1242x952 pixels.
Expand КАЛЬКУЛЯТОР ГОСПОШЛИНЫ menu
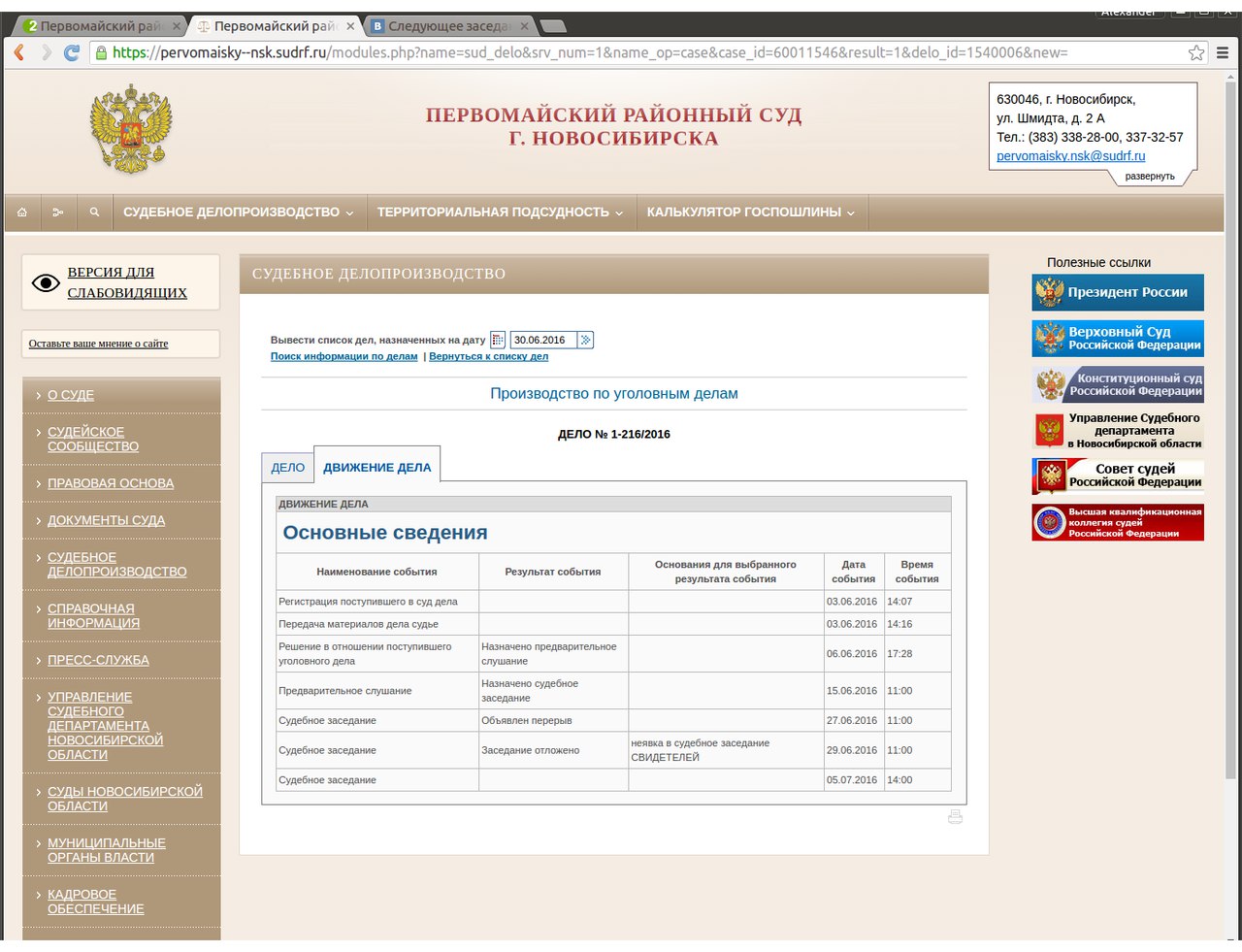(x=751, y=212)
